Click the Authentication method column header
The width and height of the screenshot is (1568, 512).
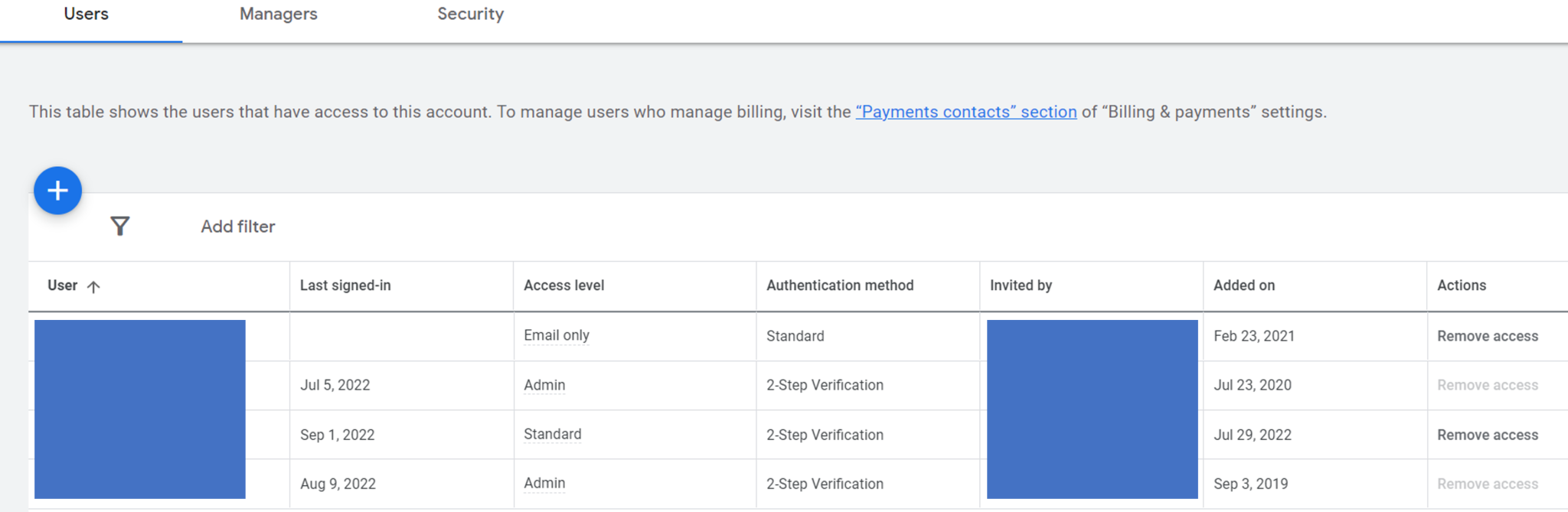pyautogui.click(x=839, y=285)
